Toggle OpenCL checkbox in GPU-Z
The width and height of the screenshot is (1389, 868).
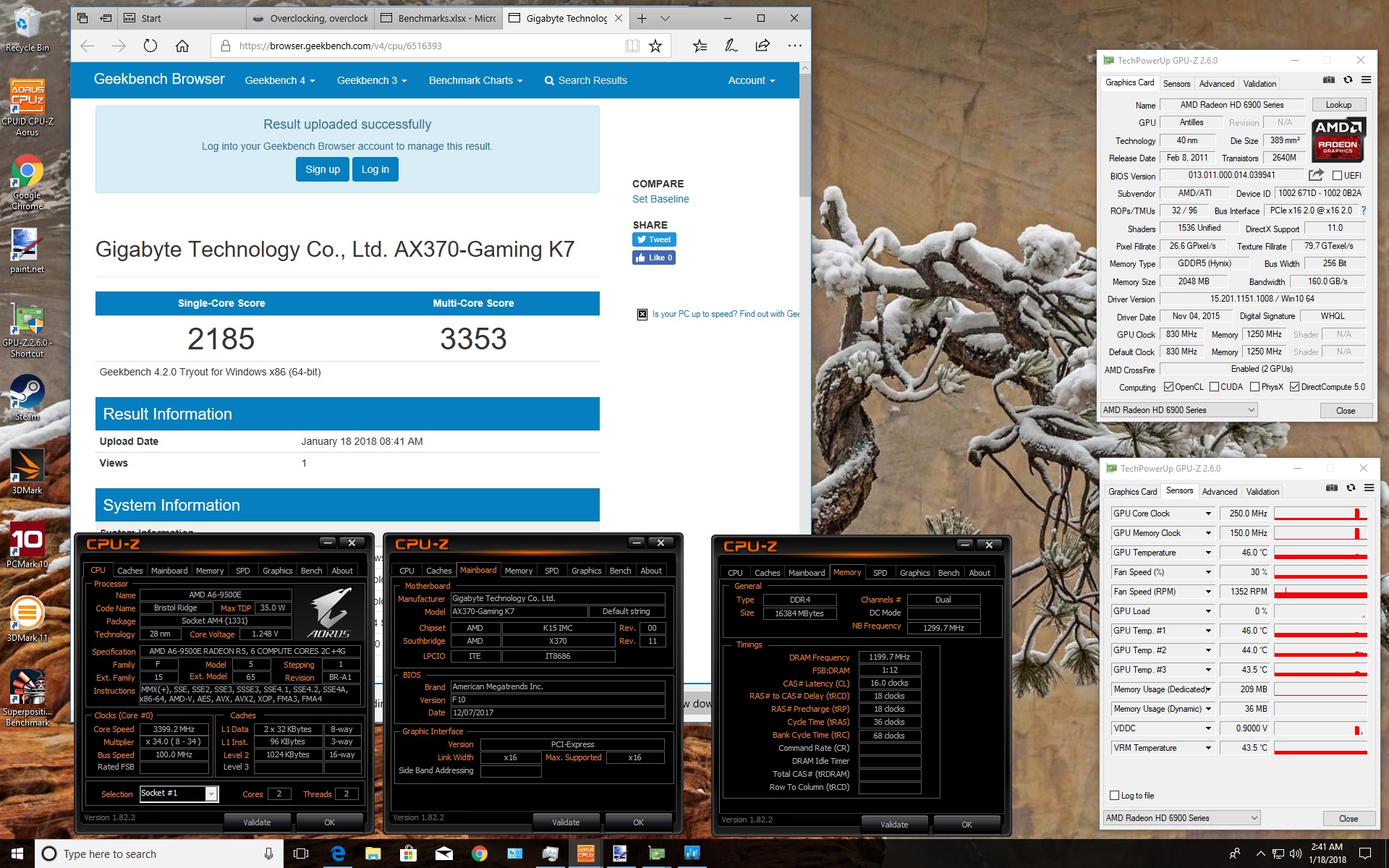[1168, 387]
